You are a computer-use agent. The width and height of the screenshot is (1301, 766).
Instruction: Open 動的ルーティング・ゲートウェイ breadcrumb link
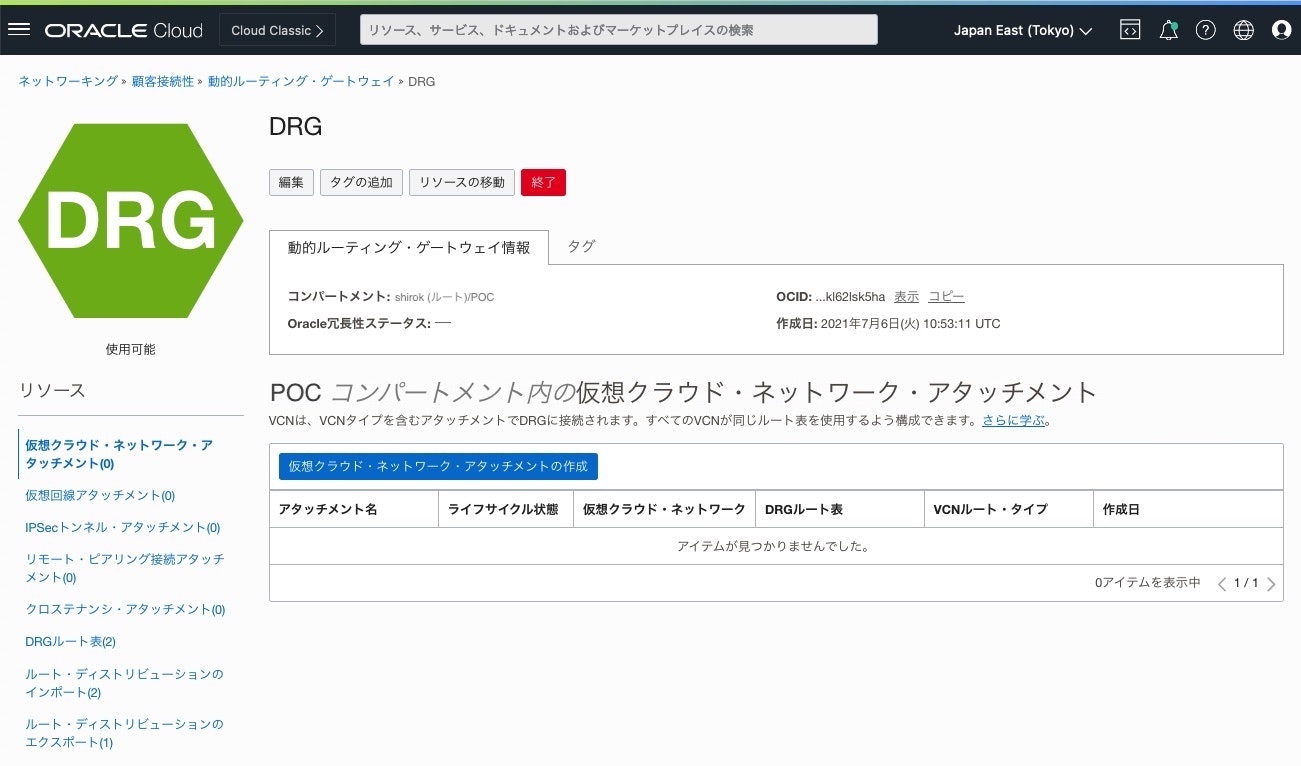tap(301, 81)
